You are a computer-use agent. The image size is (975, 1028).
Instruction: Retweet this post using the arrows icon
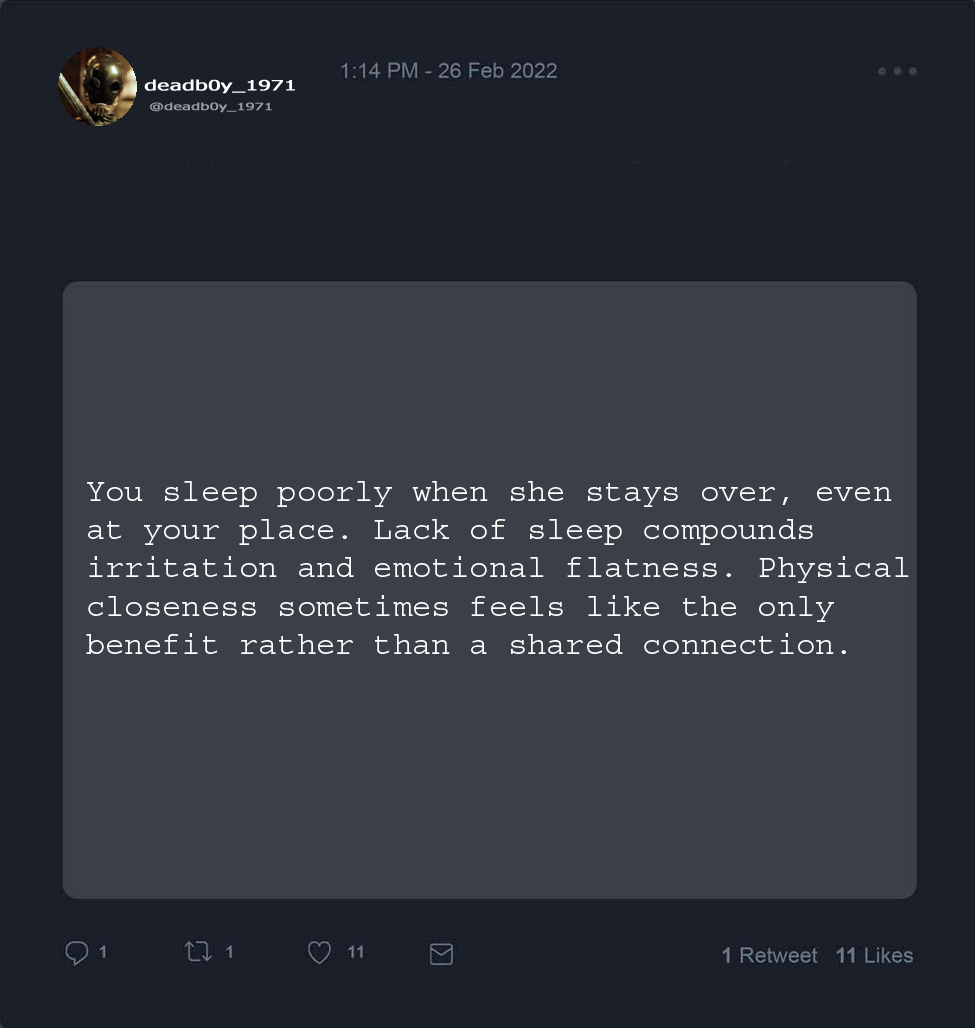[199, 952]
